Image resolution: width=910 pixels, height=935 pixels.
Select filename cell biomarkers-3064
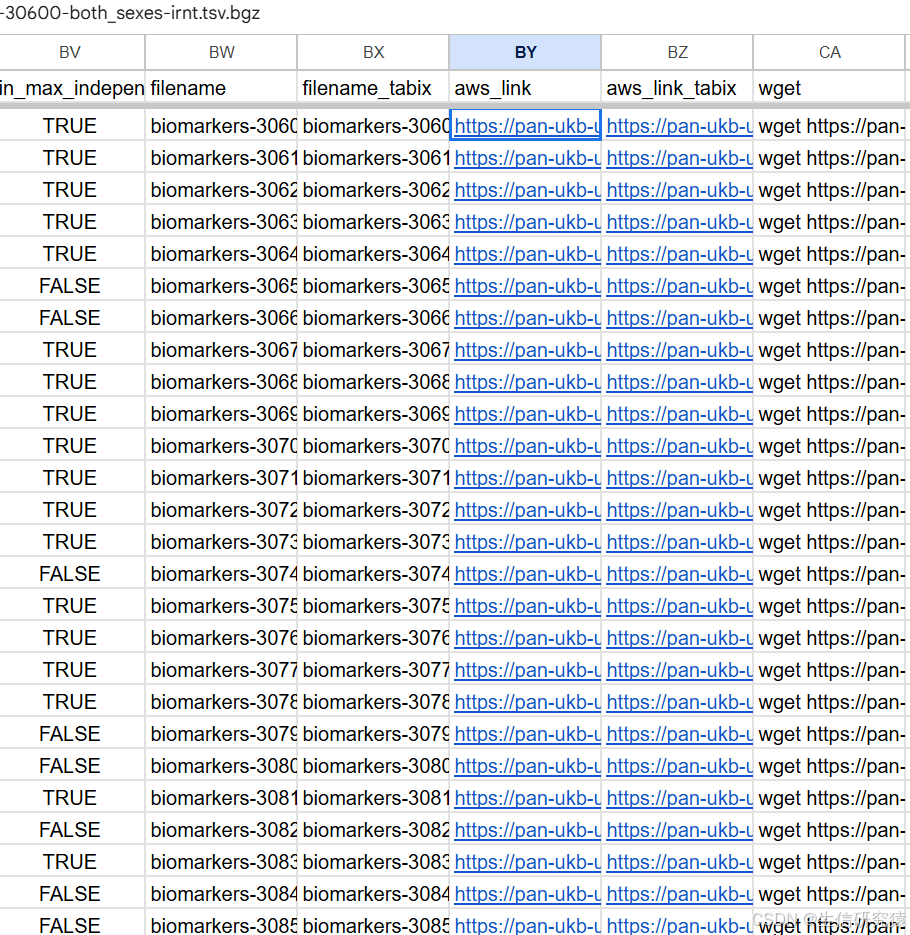pyautogui.click(x=221, y=254)
